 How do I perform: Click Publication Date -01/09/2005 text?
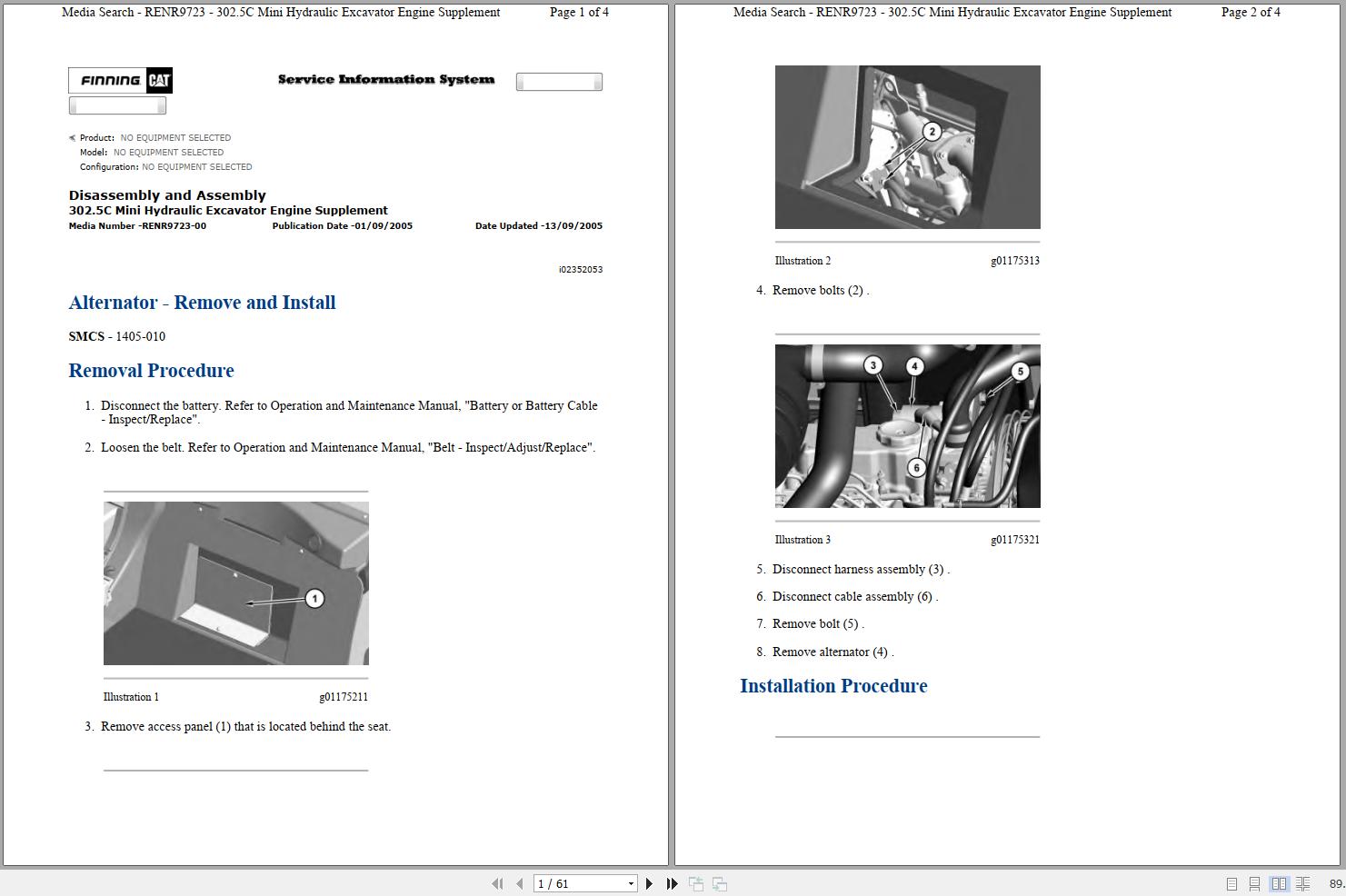tap(343, 226)
